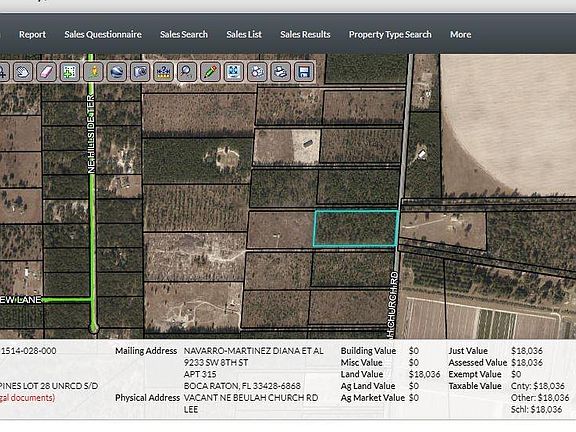Activate the add-selection box tool

tap(70, 71)
